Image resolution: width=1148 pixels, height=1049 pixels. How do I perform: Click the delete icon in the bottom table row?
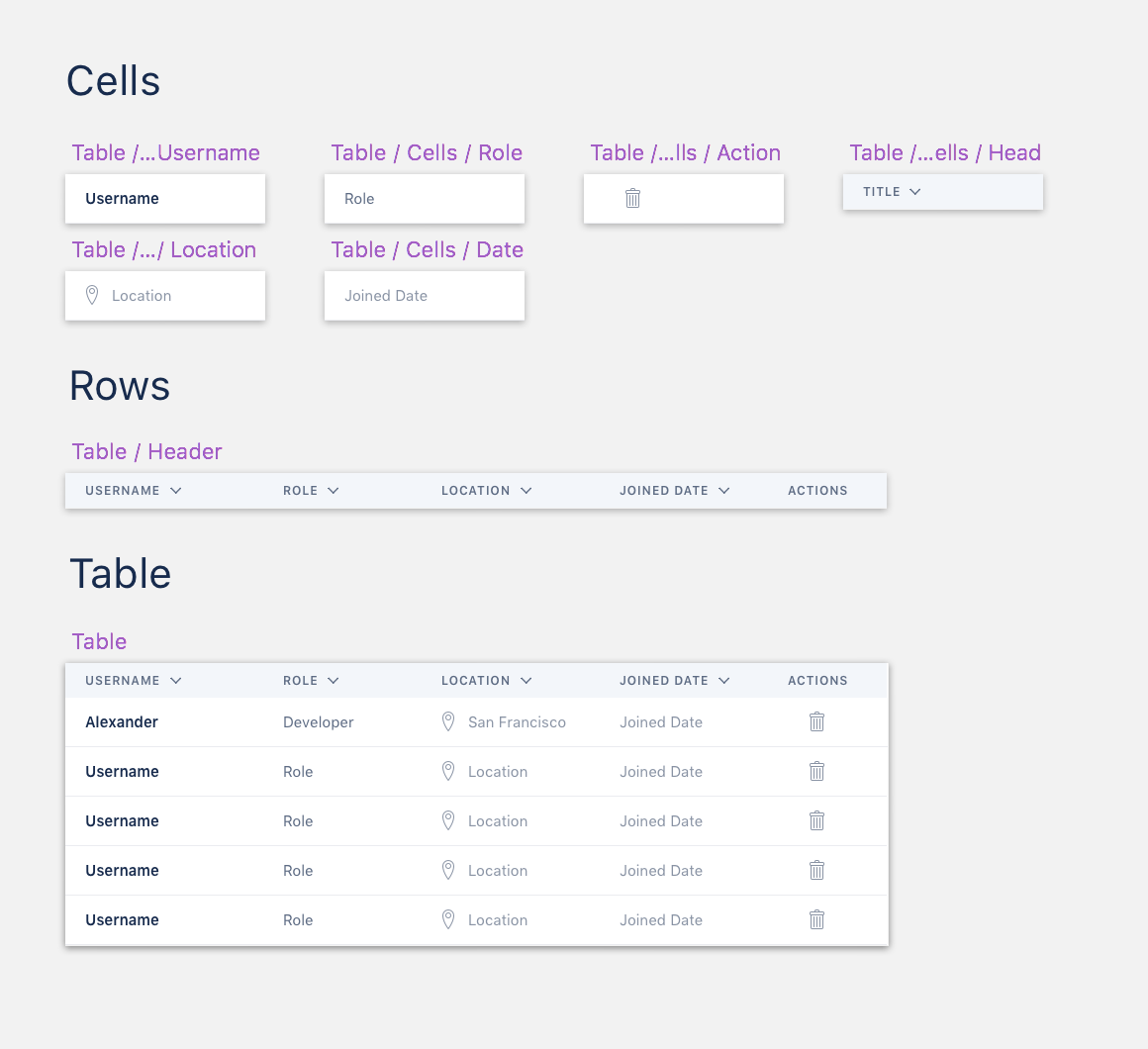[816, 919]
